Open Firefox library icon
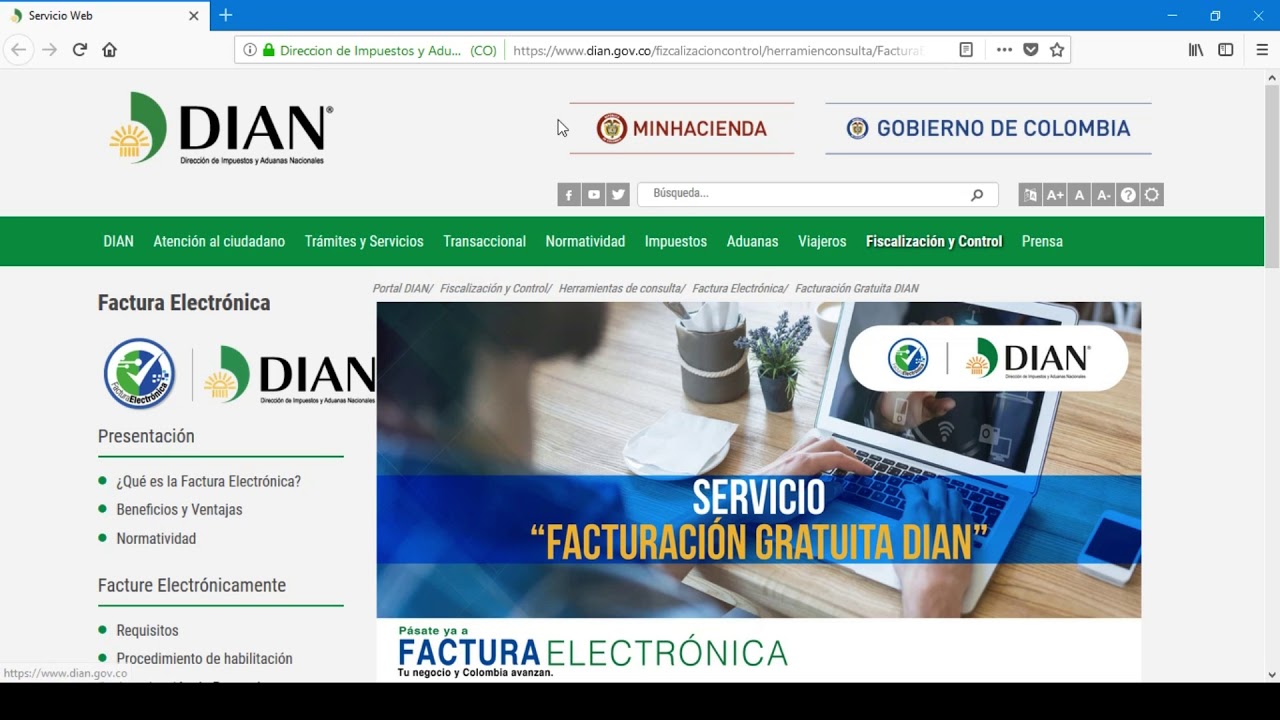 (1196, 50)
